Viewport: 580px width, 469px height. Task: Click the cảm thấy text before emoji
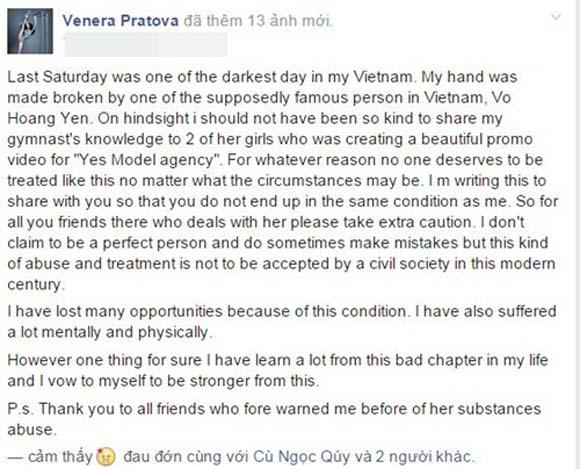point(60,456)
